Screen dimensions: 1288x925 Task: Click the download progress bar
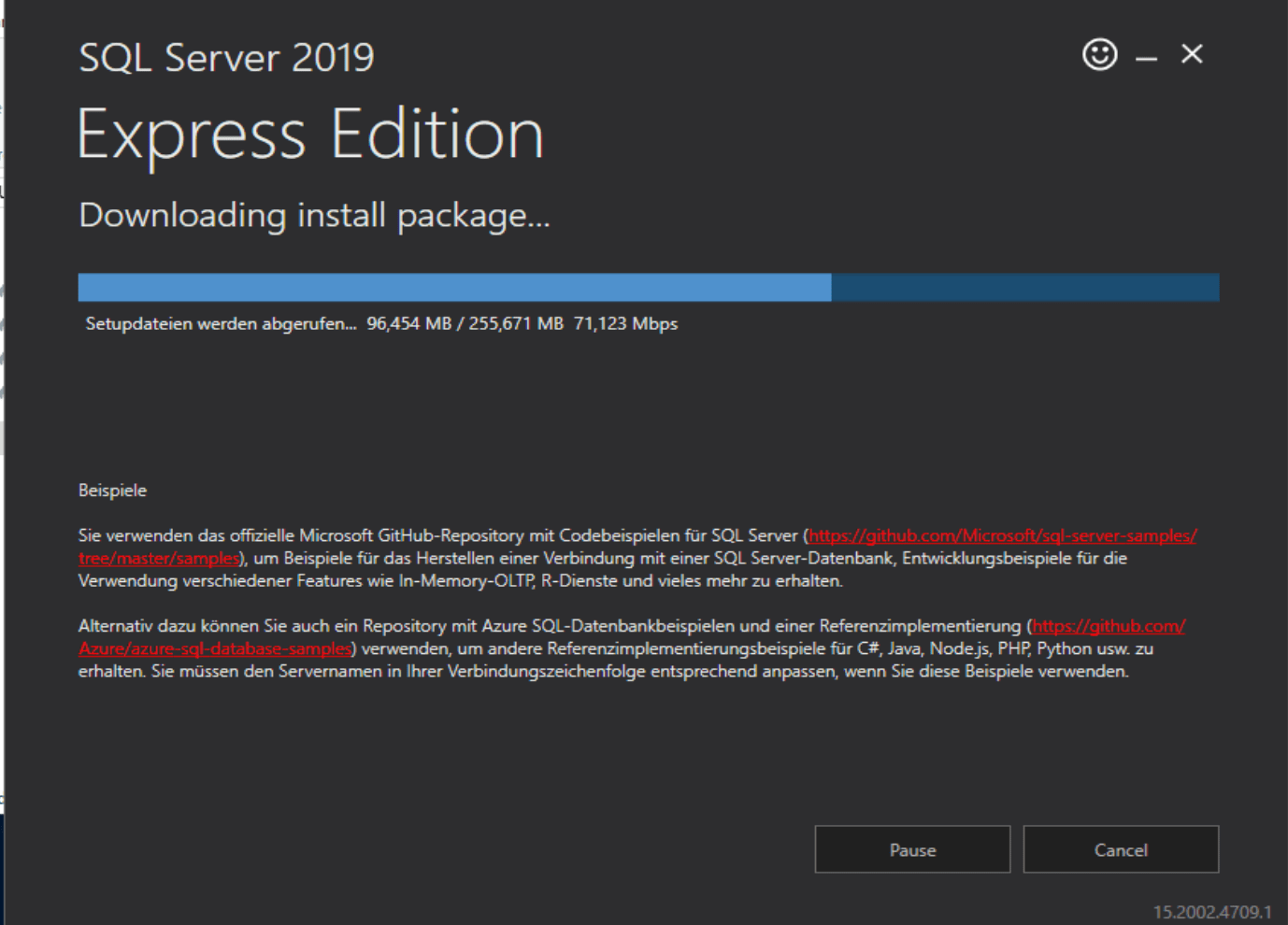pos(649,287)
